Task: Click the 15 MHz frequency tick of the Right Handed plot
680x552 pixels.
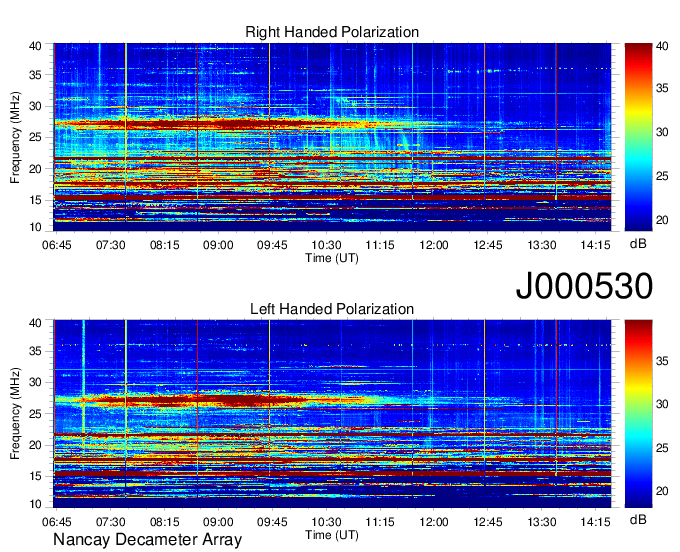Action: tap(35, 200)
